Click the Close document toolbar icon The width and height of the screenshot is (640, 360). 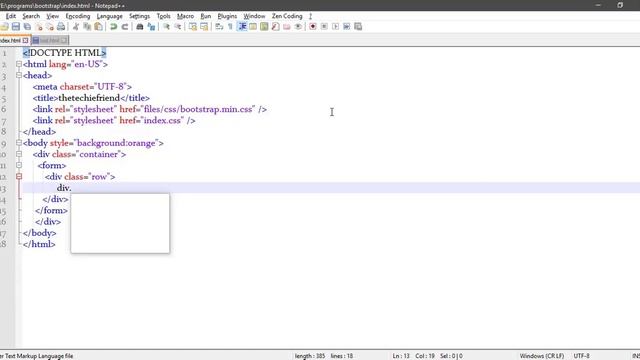[x=39, y=27]
